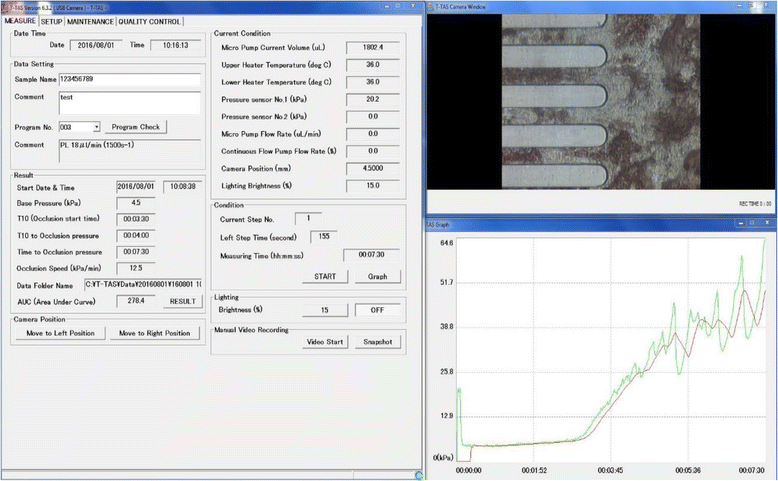Go to the QUALITY CONTROL tab
Viewport: 778px width, 481px height.
click(x=150, y=20)
